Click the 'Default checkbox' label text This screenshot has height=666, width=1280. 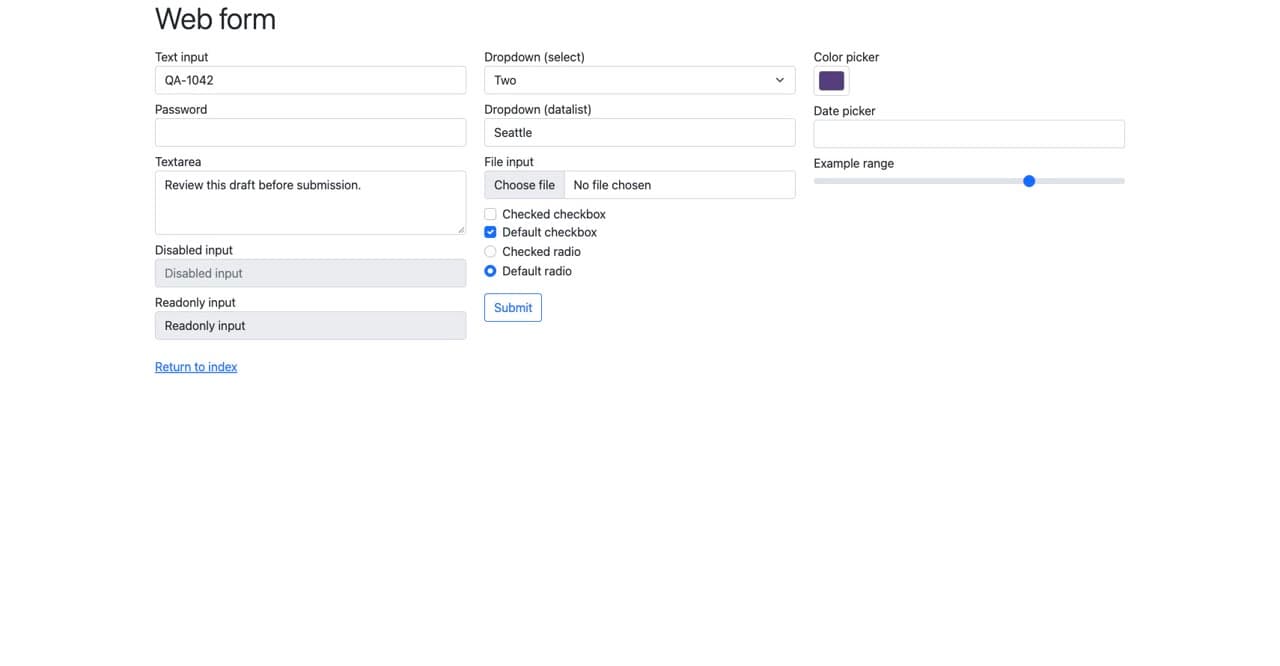coord(550,232)
